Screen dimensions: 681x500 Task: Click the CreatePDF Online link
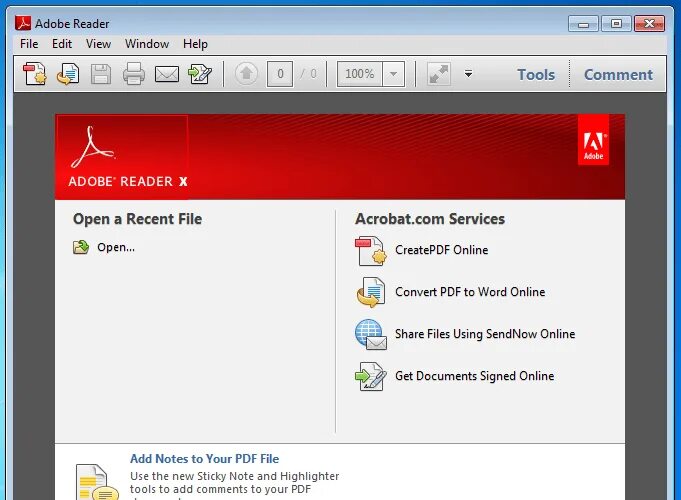coord(441,250)
